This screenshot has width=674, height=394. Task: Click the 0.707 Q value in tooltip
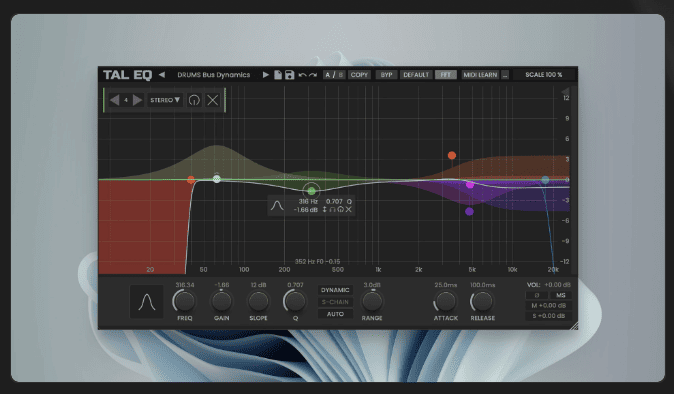(334, 202)
